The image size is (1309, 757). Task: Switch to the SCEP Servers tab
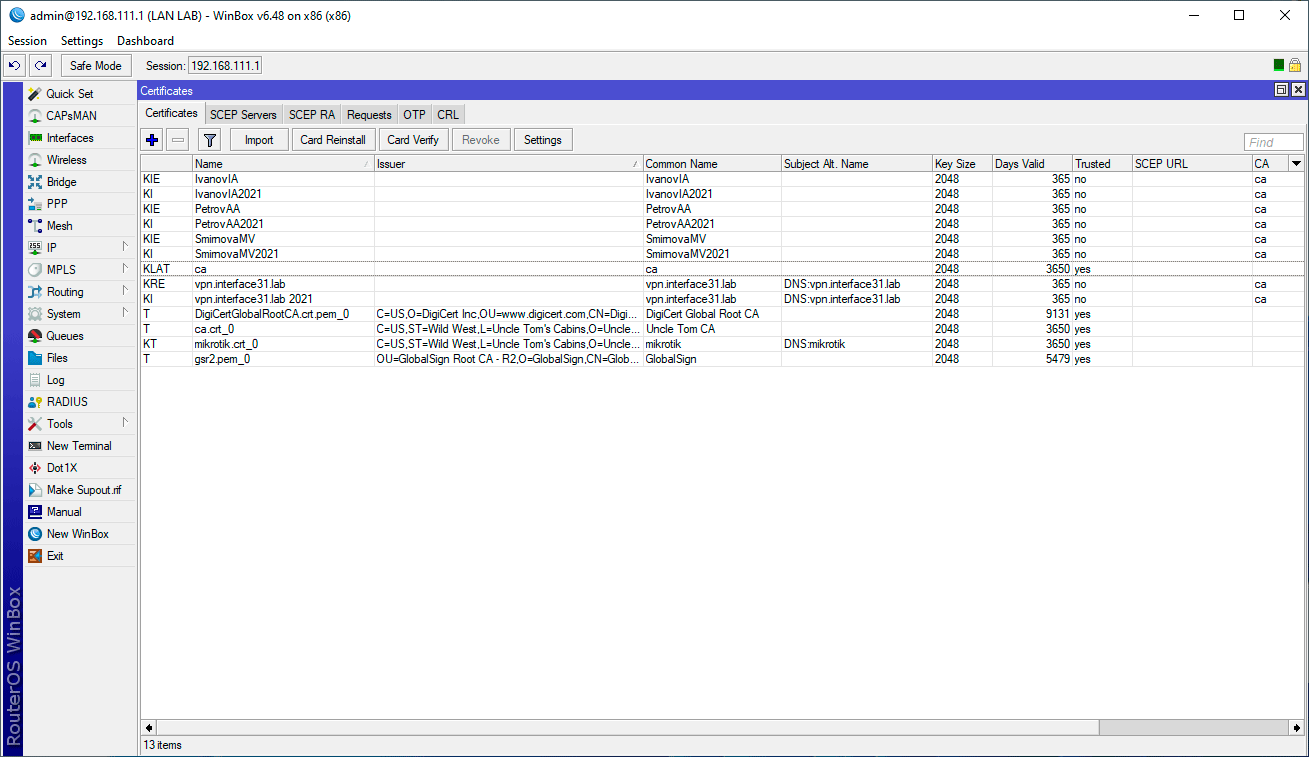pos(243,115)
